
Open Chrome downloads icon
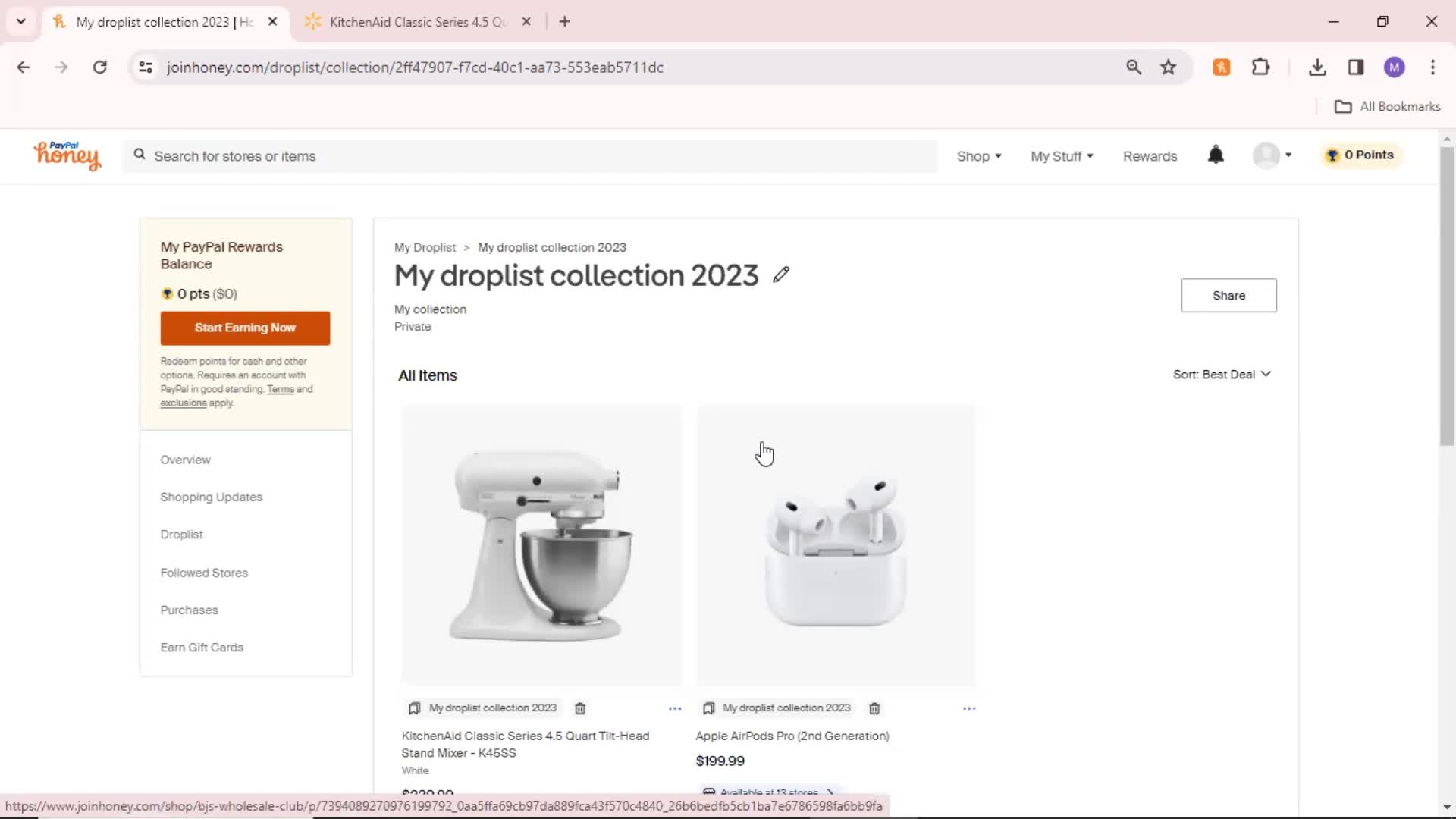tap(1317, 67)
